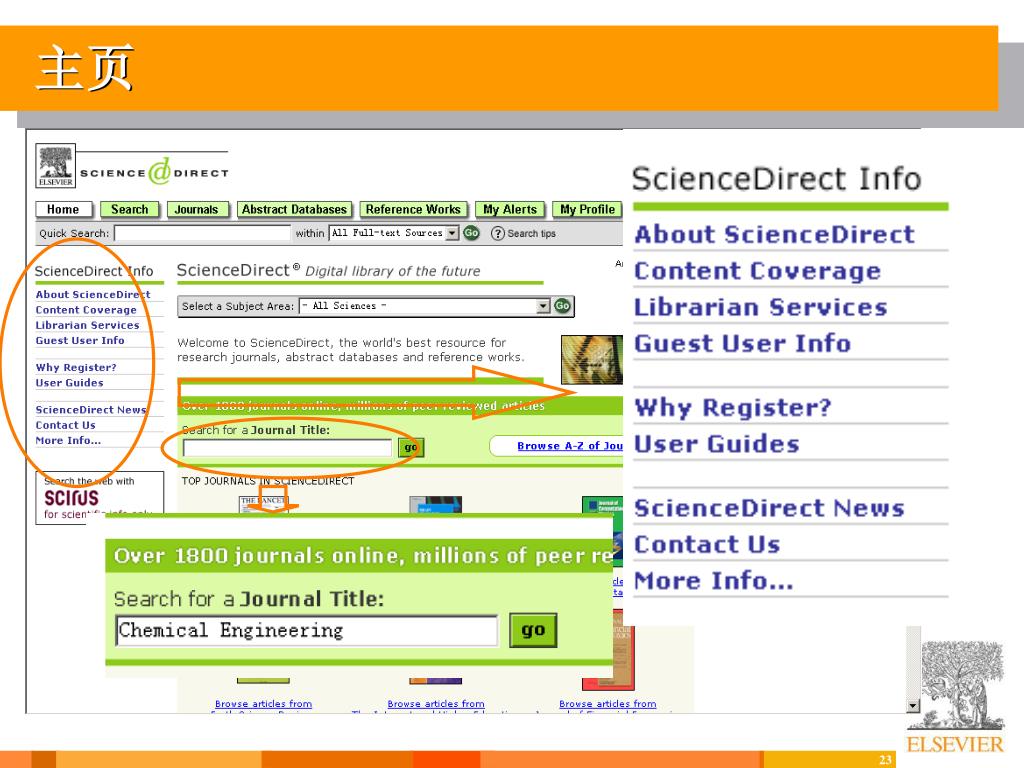Click The Lancet journal cover thumbnail
The width and height of the screenshot is (1024, 768).
[263, 505]
